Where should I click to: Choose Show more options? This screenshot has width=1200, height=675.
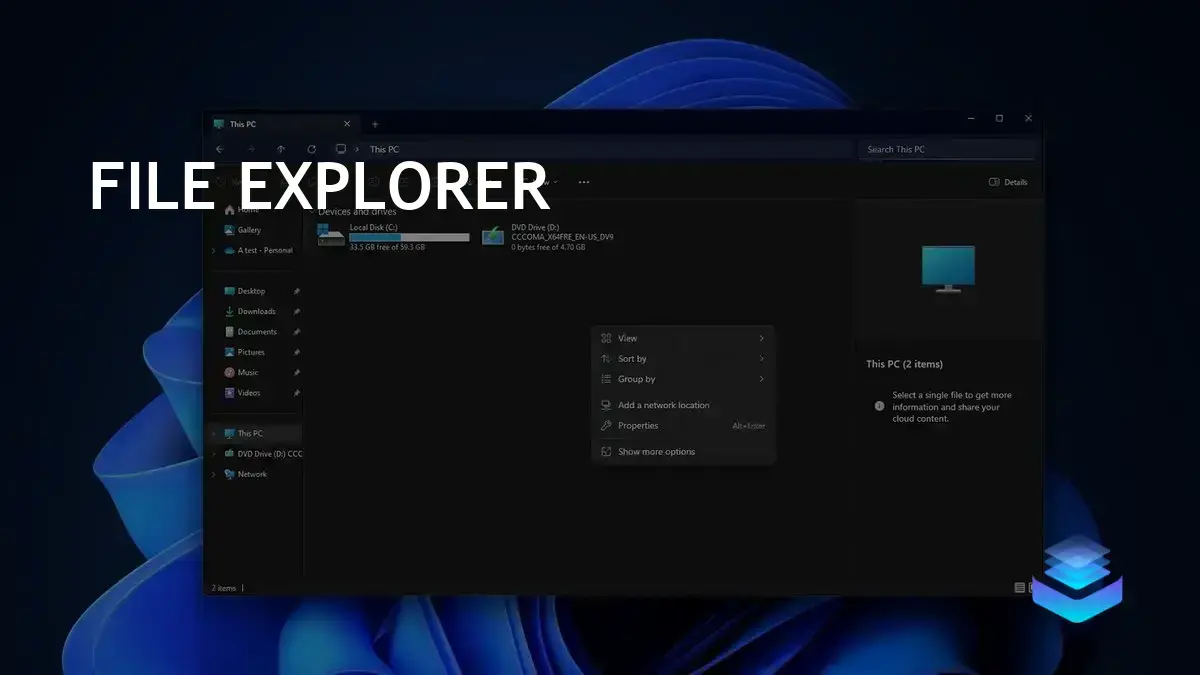(683, 452)
